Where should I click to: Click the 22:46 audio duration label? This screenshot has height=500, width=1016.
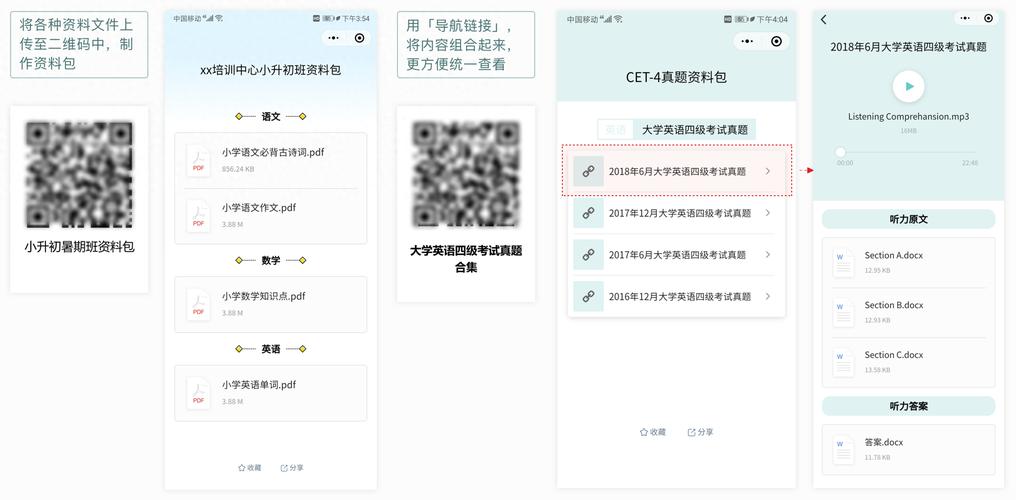tap(970, 163)
